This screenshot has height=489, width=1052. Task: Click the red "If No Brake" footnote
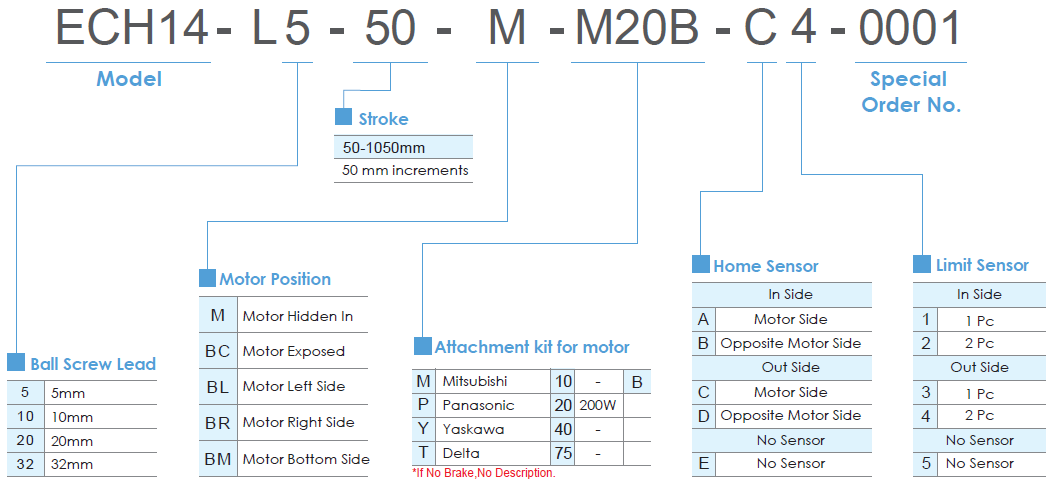point(483,473)
